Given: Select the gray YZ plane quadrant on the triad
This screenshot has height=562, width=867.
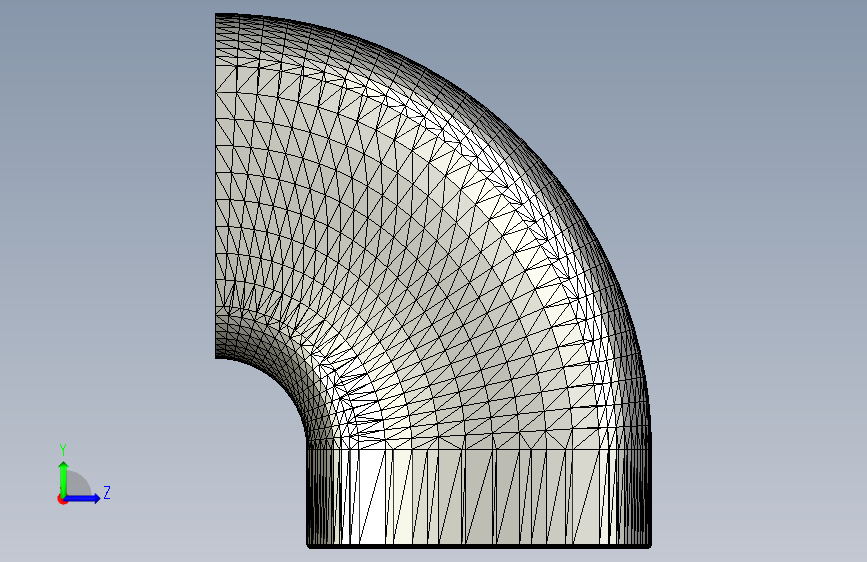Looking at the screenshot, I should click(78, 485).
